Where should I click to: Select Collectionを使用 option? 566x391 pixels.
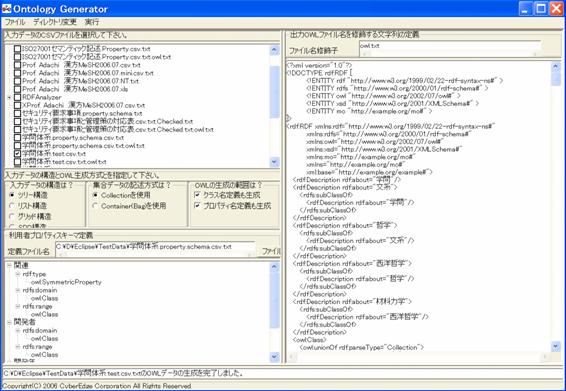(x=95, y=195)
